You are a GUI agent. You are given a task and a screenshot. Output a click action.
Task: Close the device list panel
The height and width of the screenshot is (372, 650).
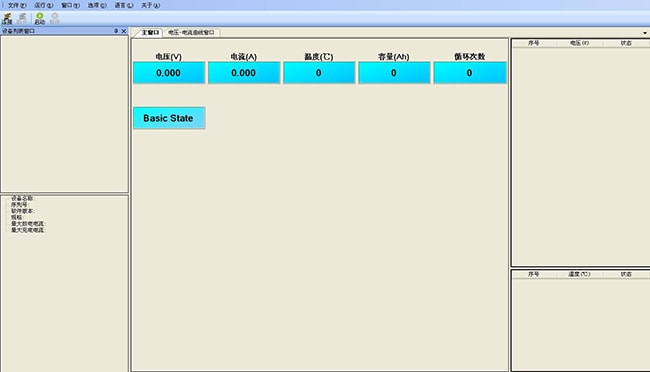124,31
